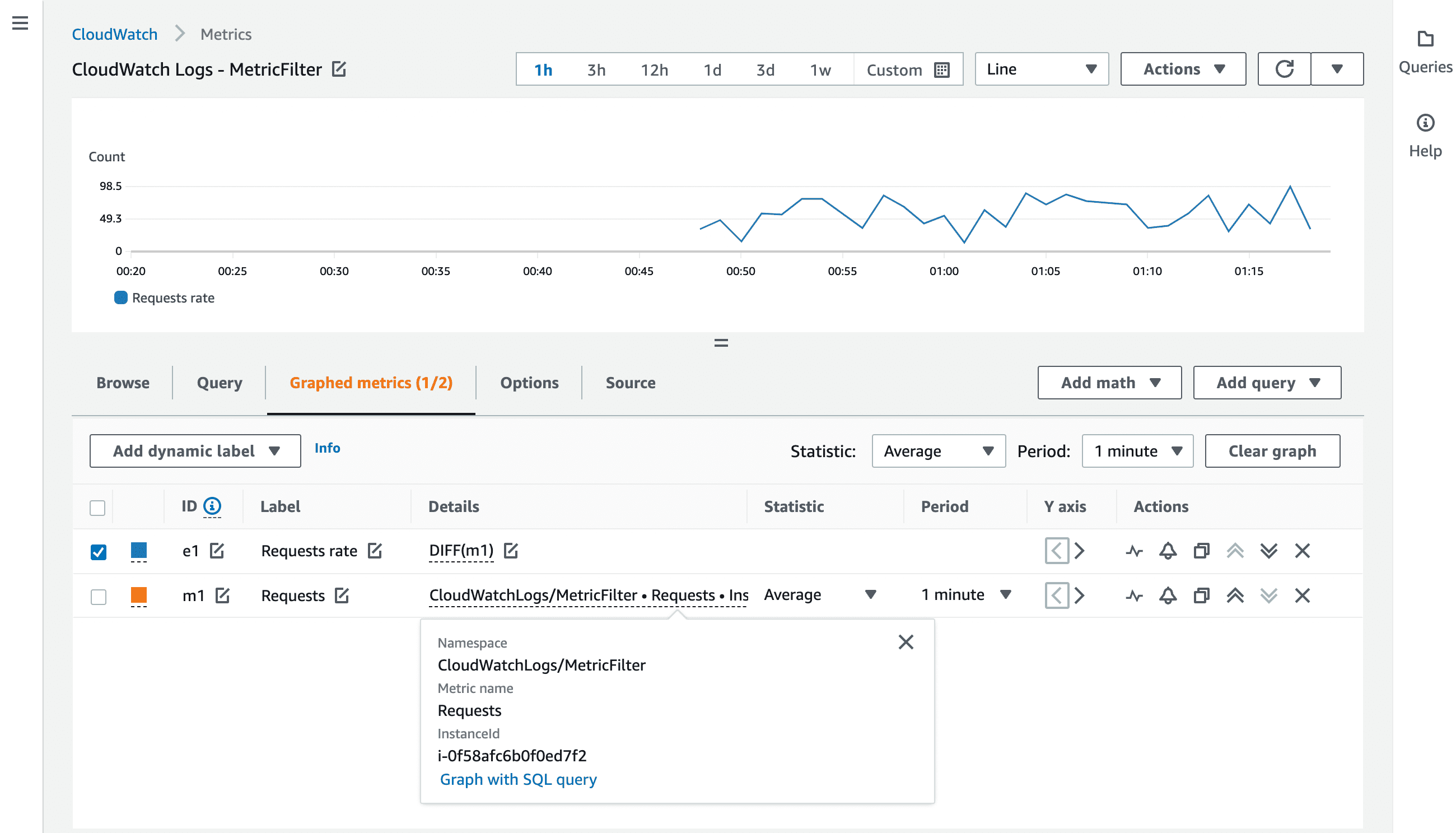This screenshot has width=1456, height=833.
Task: Change the orange m1 color swatch
Action: coord(139,595)
